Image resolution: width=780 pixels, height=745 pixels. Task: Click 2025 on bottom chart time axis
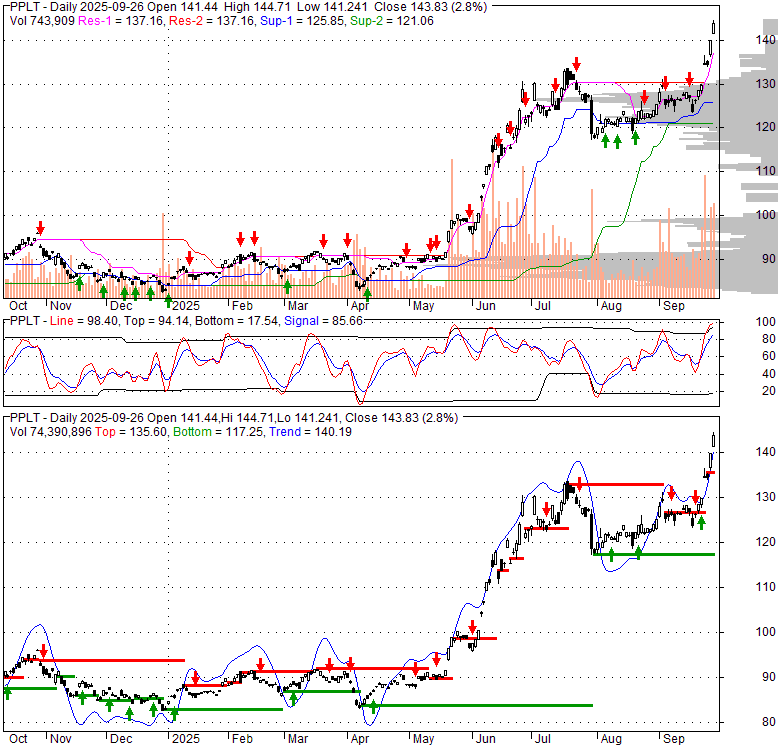click(x=186, y=739)
